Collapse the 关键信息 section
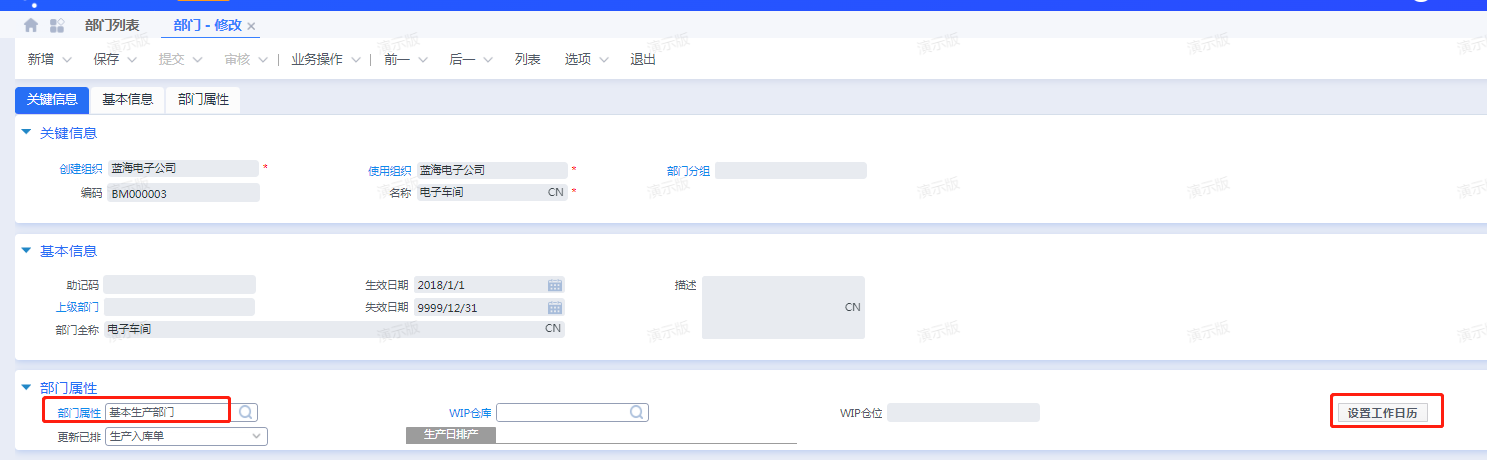1487x460 pixels. (x=26, y=132)
